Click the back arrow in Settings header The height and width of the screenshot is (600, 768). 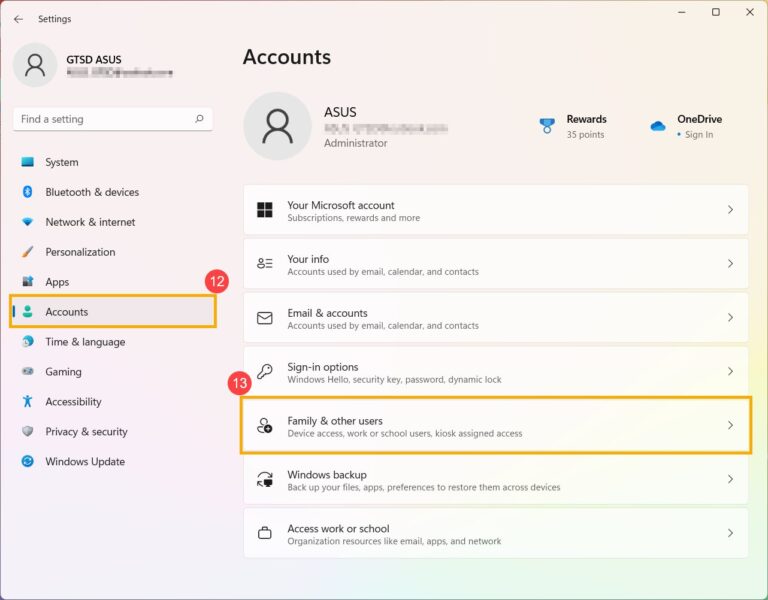[x=18, y=19]
